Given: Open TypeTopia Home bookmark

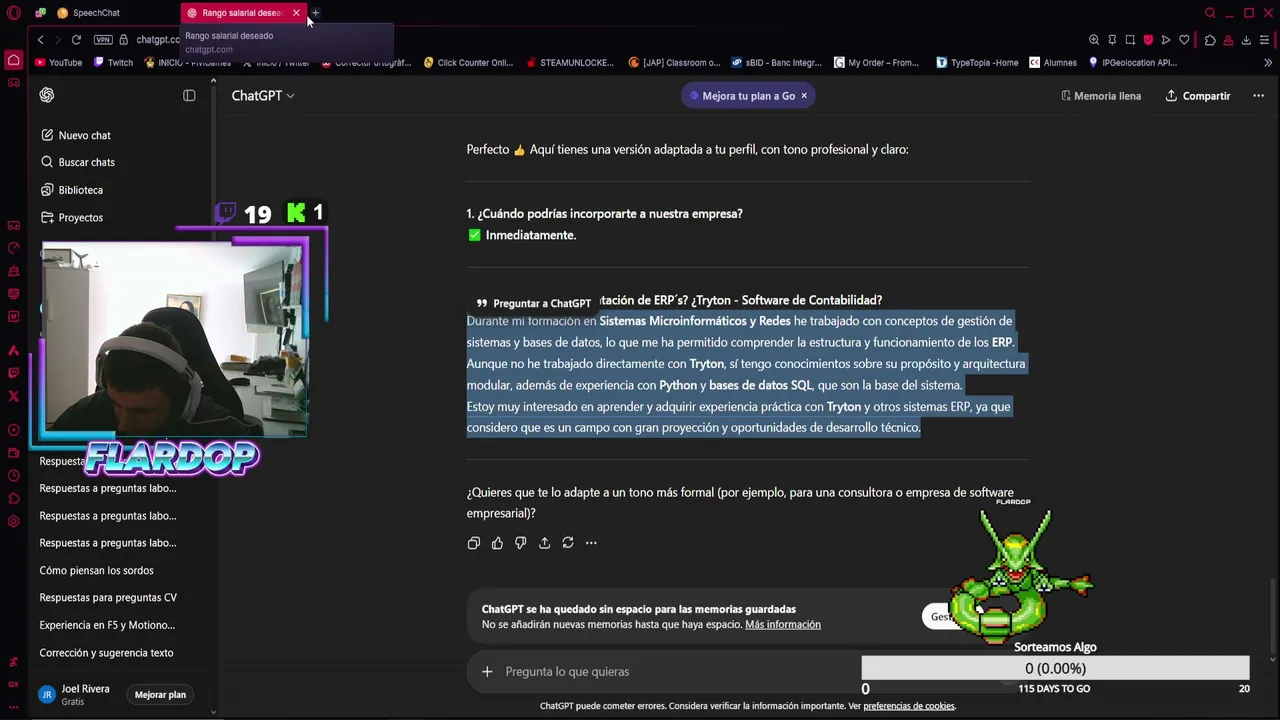Looking at the screenshot, I should tap(977, 62).
